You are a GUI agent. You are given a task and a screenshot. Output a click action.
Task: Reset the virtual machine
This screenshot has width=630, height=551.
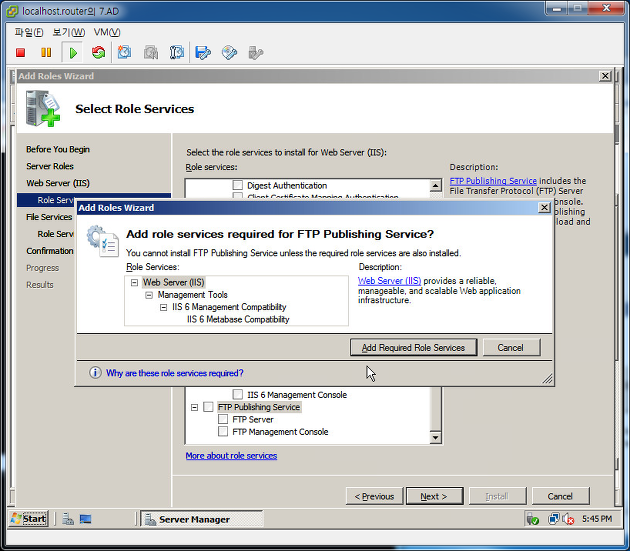tap(98, 53)
